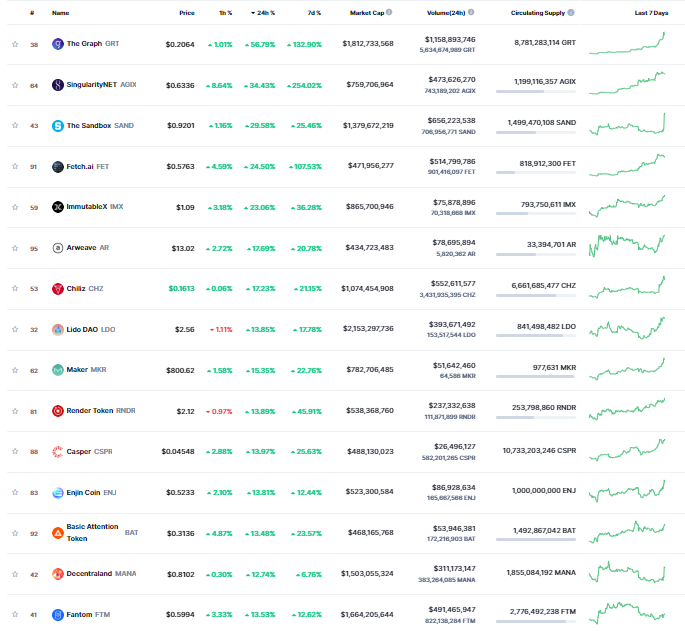685x631 pixels.
Task: Open Render Token RNDR coin page
Action: coord(101,411)
